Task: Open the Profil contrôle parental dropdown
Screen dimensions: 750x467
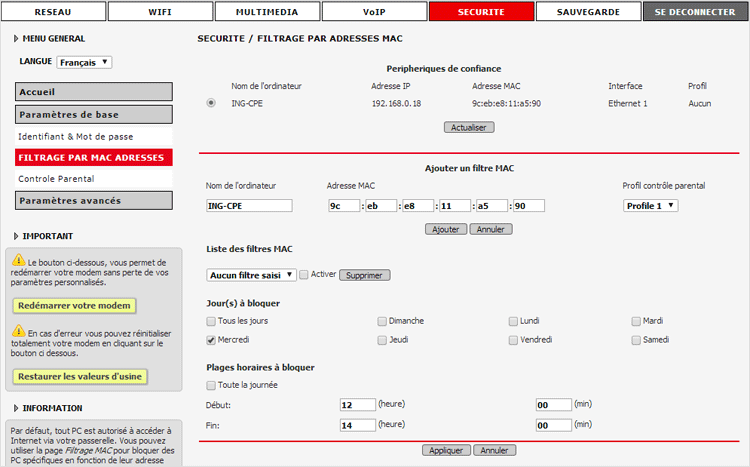Action: pyautogui.click(x=650, y=205)
